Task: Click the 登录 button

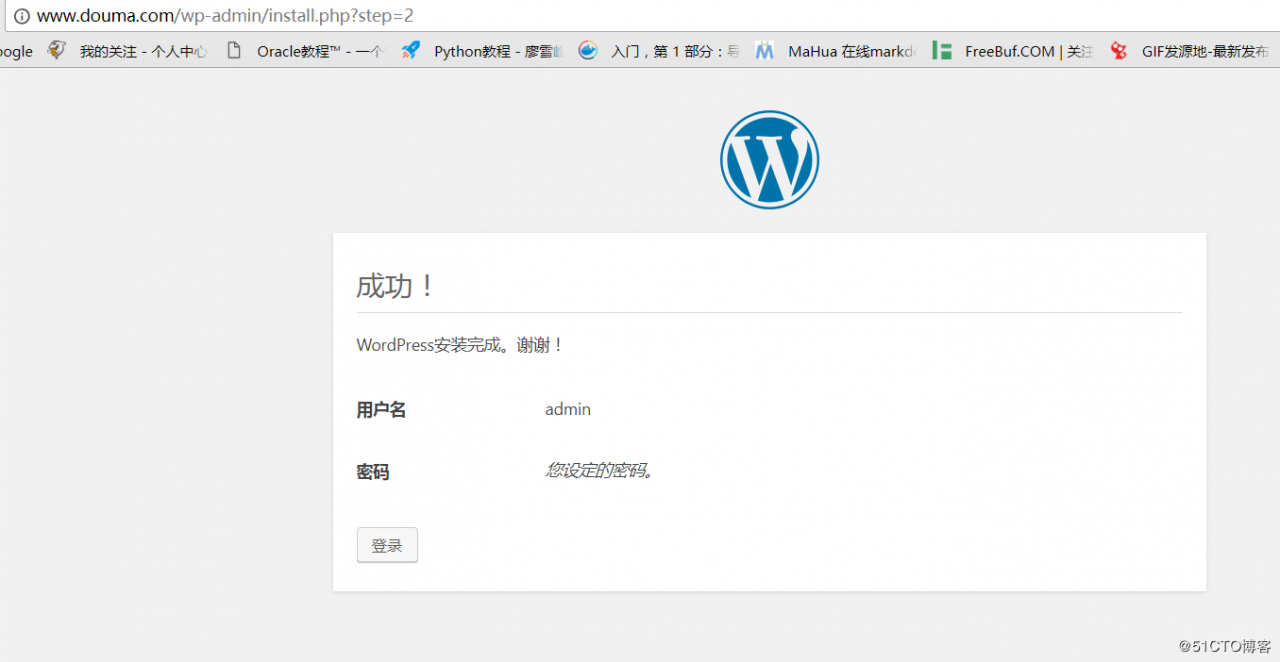Action: (387, 545)
